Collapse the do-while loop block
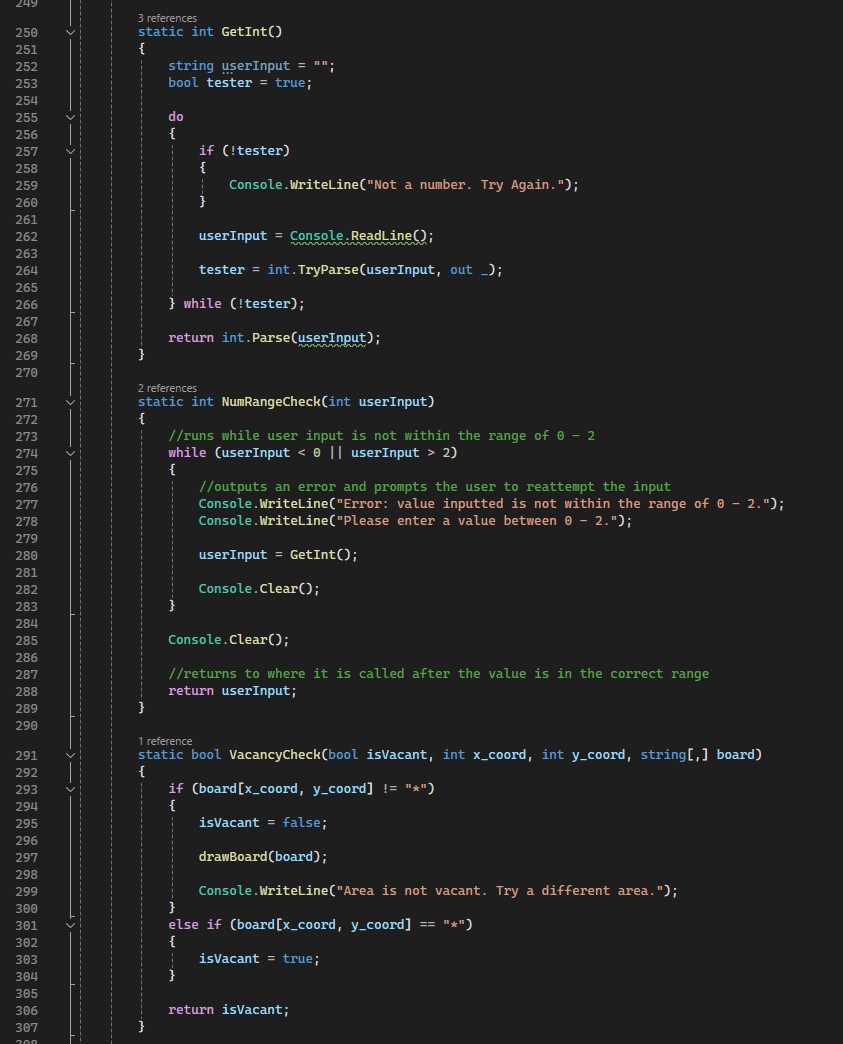843x1044 pixels. (69, 117)
